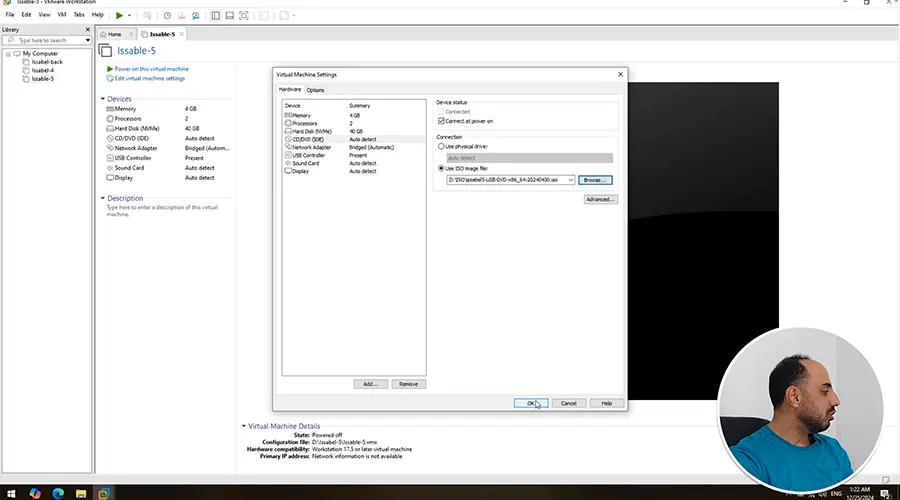Click Sound Card icon in Devices summary
Screen dimensions: 900x500
(x=110, y=168)
